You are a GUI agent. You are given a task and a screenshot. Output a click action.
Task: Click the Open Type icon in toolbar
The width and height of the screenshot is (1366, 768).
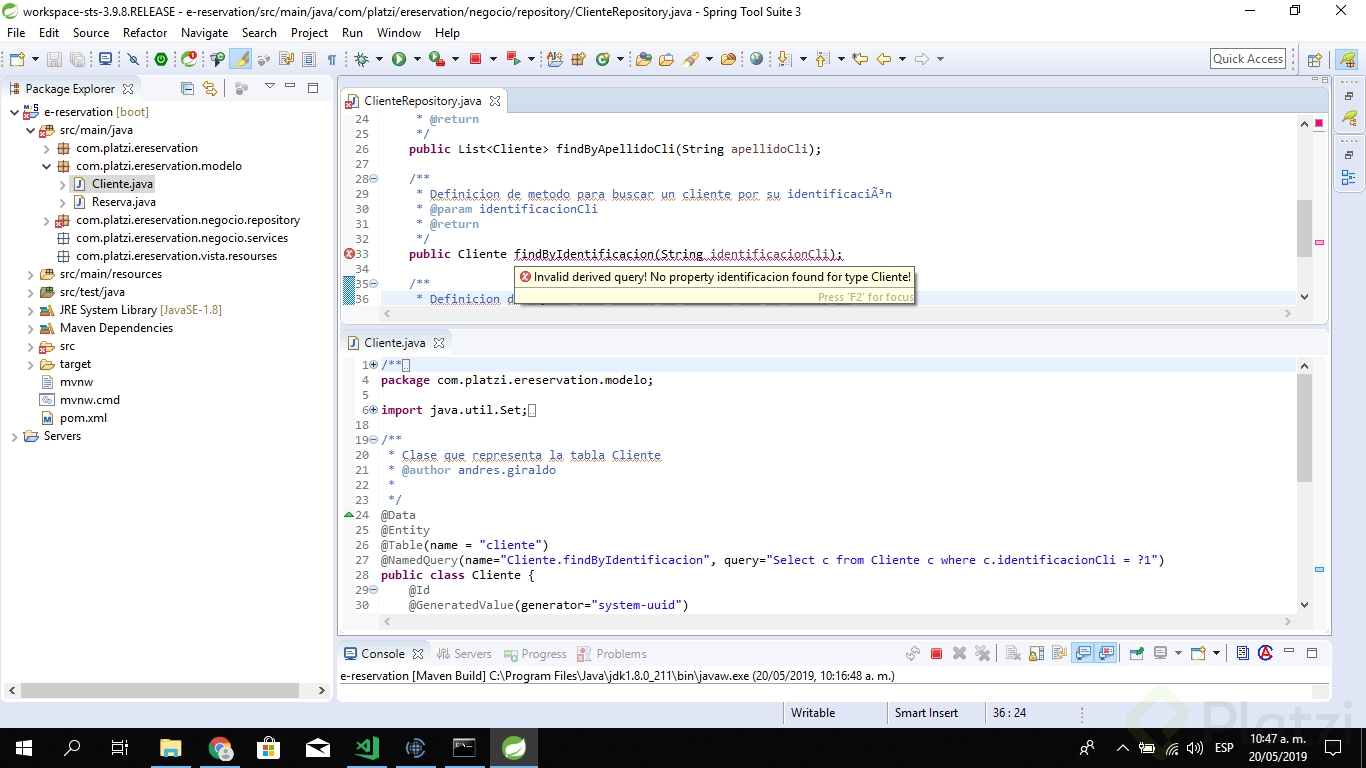[x=642, y=59]
